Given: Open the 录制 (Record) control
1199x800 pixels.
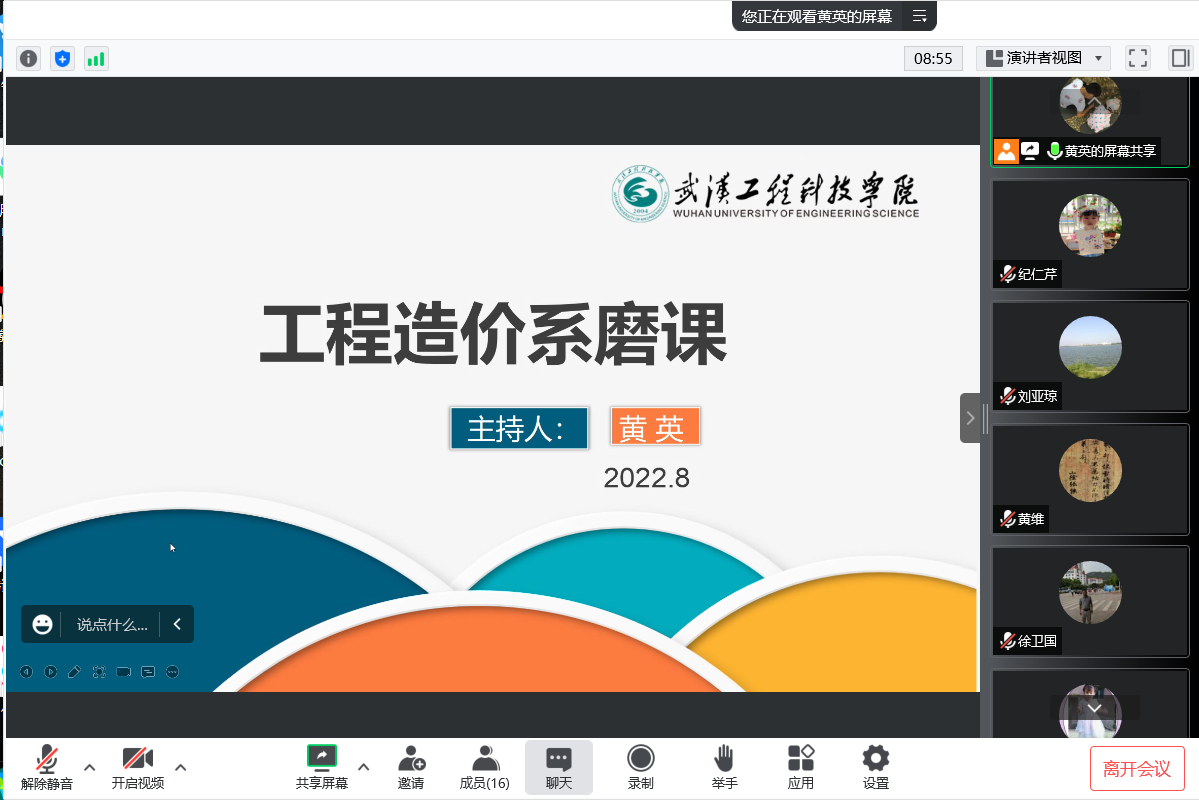Looking at the screenshot, I should point(640,767).
